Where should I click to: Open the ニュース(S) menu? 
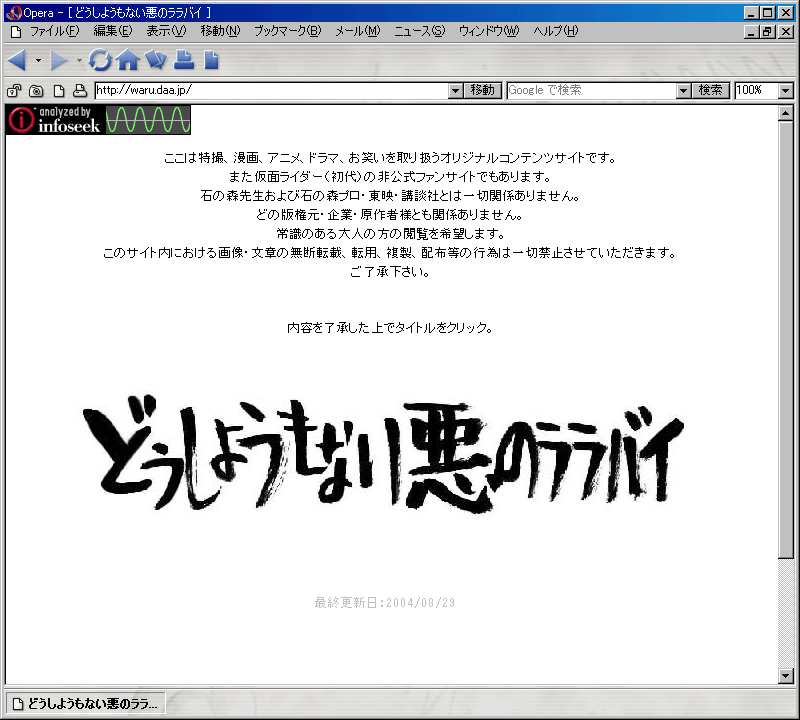point(419,31)
